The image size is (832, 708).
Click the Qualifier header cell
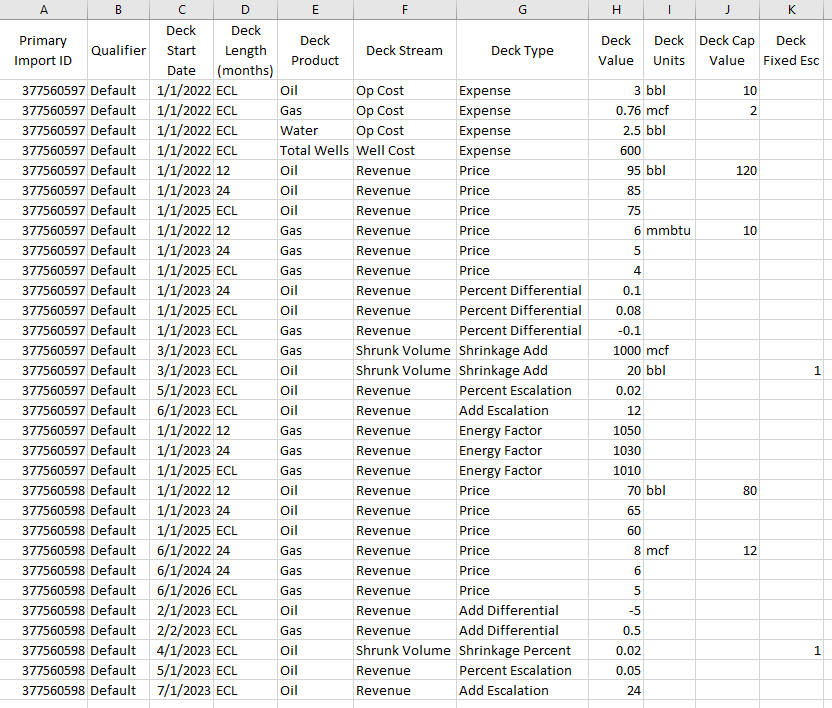pyautogui.click(x=118, y=50)
